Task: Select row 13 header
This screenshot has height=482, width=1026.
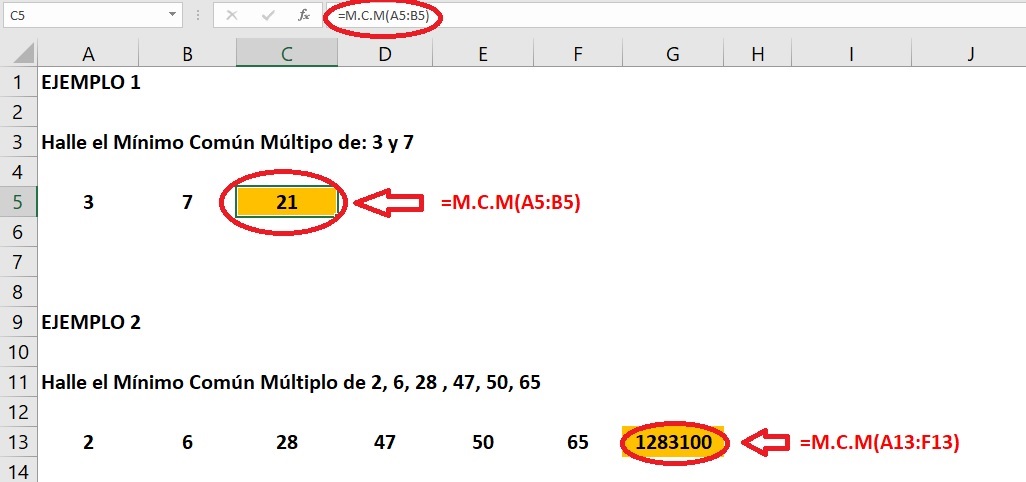Action: click(x=18, y=442)
